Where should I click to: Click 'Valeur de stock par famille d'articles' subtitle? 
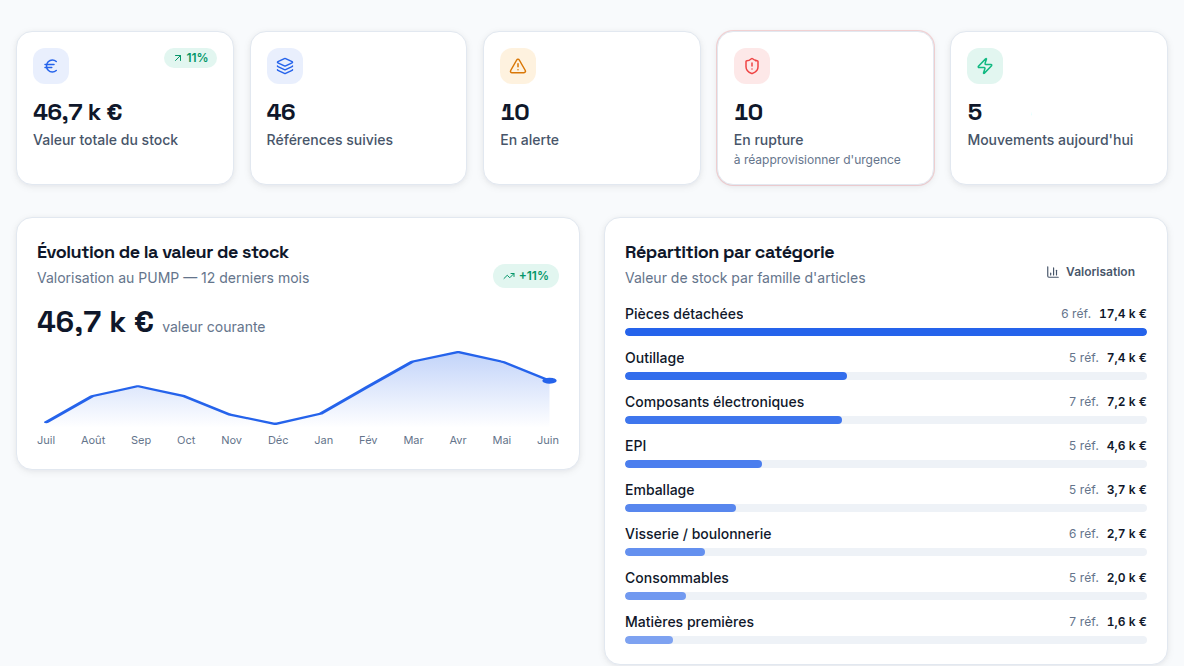(745, 278)
